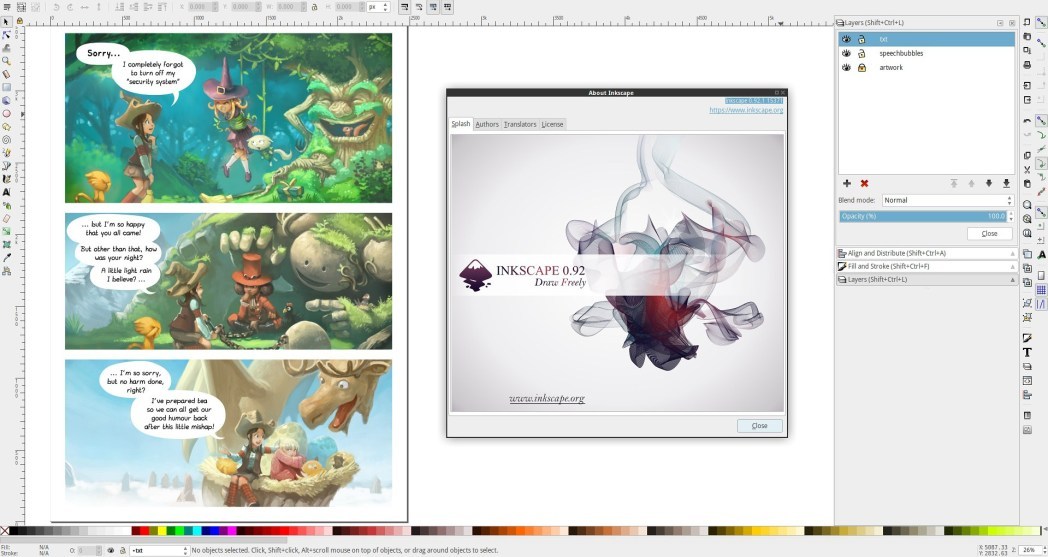Click the first comic panel thumbnail
Viewport: 1048px width, 557px height.
[229, 118]
